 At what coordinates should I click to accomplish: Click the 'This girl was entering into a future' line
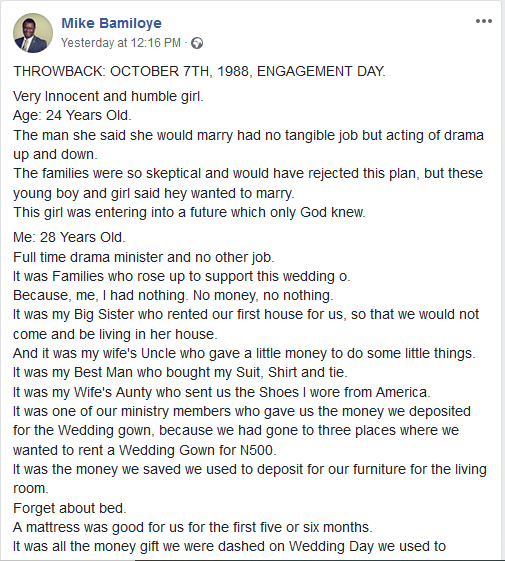[189, 212]
